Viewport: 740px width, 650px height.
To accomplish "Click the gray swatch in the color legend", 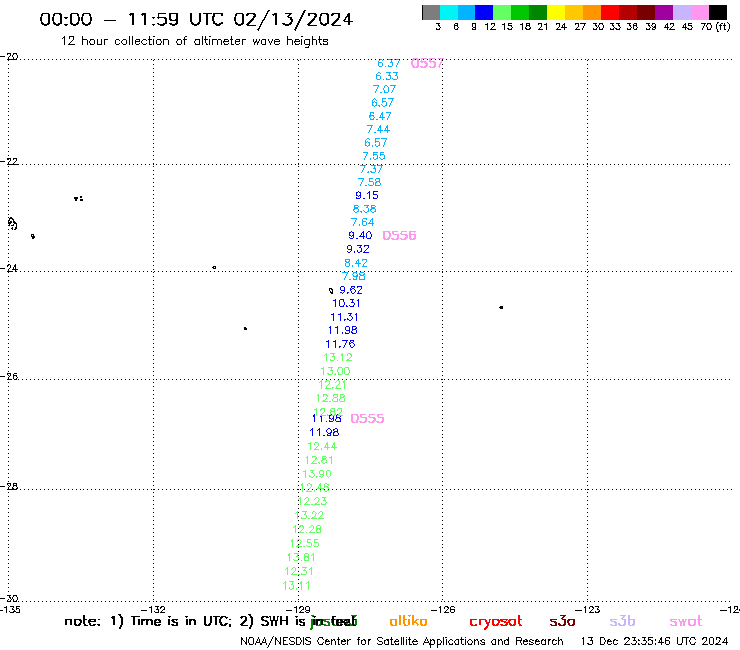I will [431, 12].
